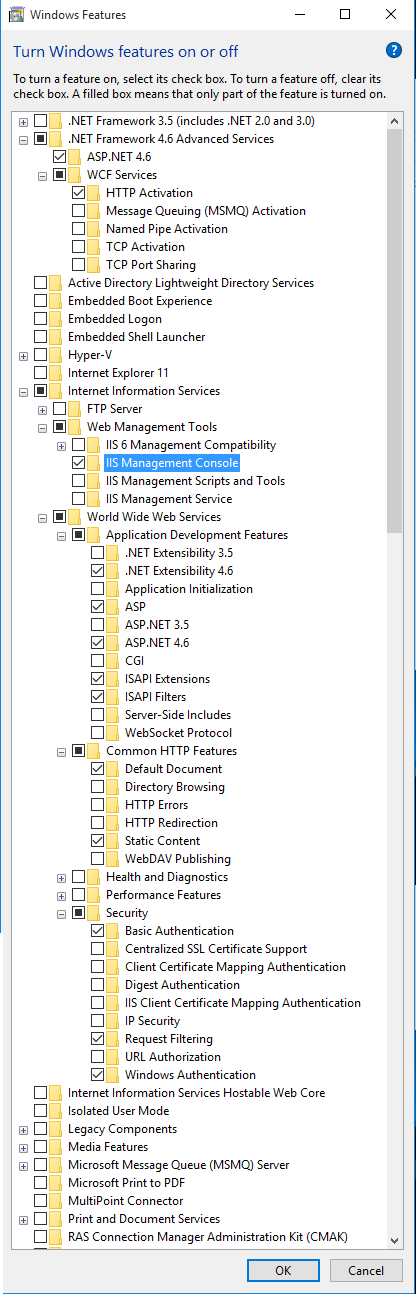Select the IIS Management Scripts and Tools row
Viewport: 416px width, 1295px height.
click(195, 481)
